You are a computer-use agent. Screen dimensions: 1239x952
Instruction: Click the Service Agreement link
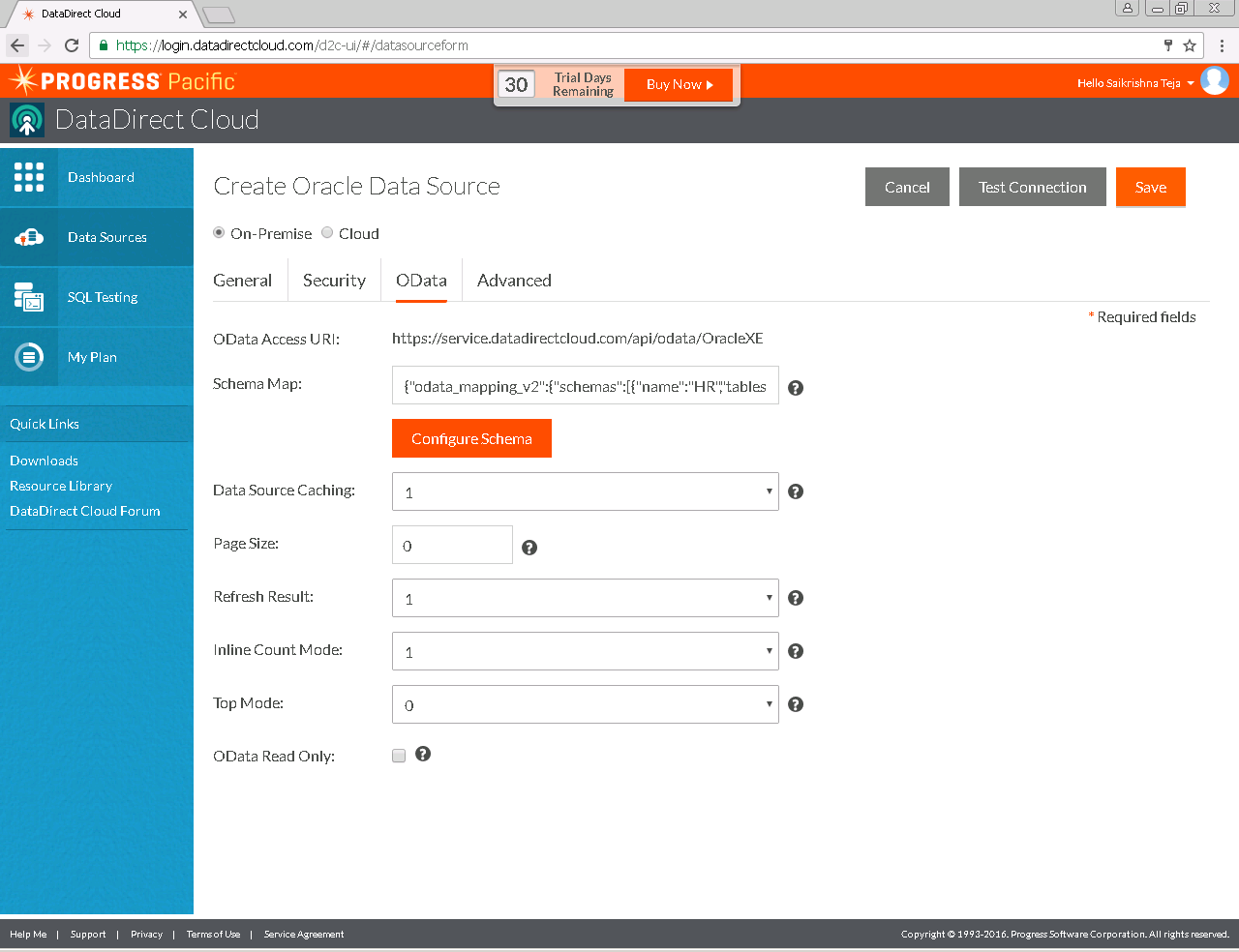tap(304, 935)
